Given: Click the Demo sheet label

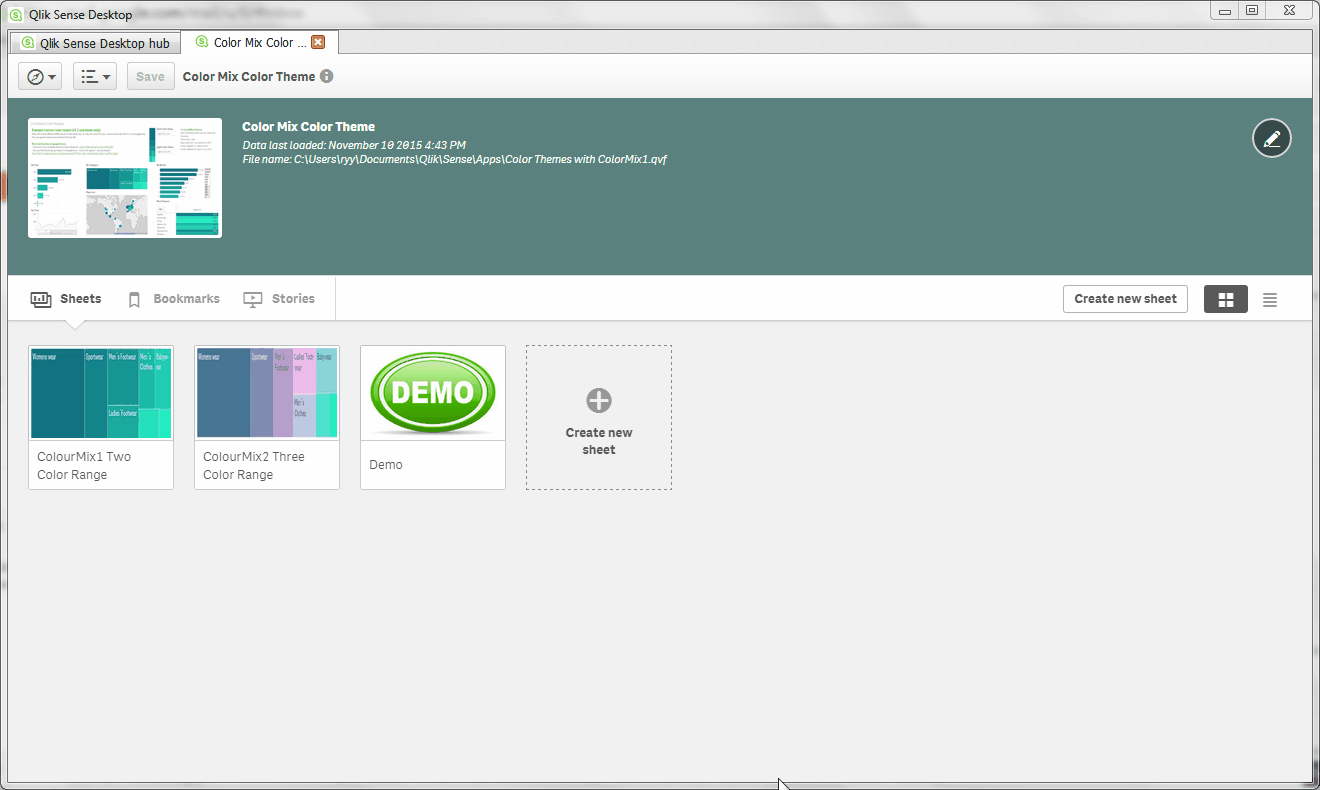Looking at the screenshot, I should [x=386, y=465].
